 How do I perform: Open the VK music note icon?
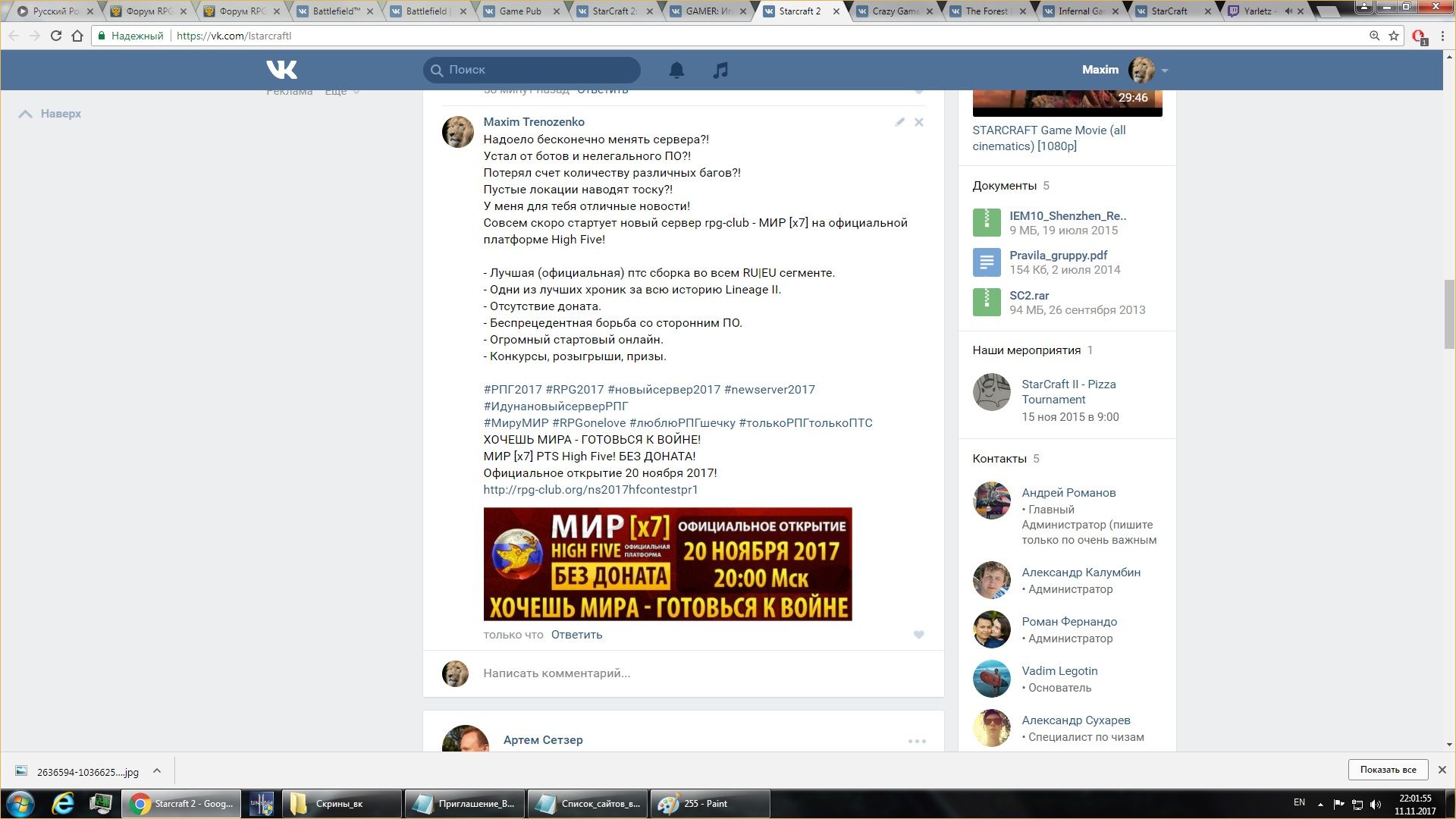tap(720, 70)
